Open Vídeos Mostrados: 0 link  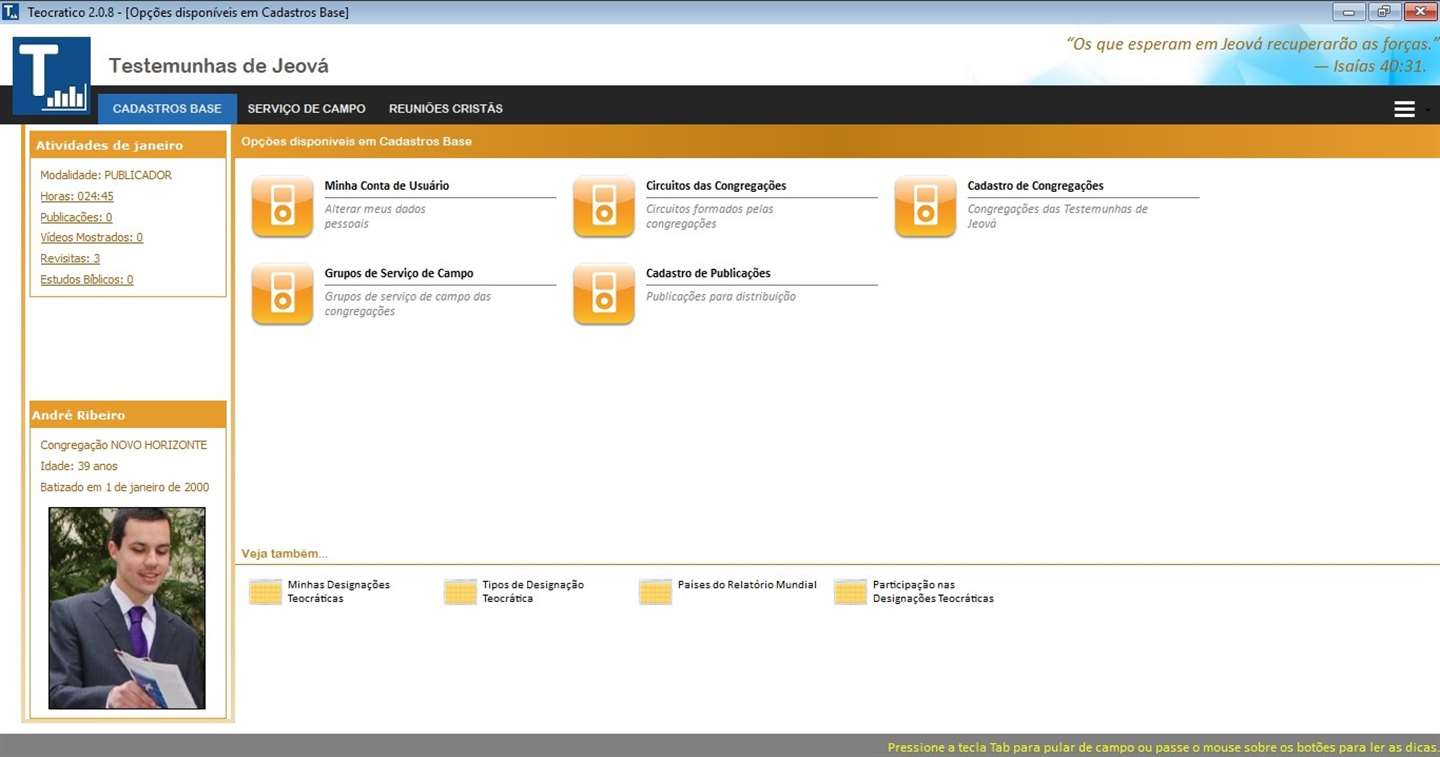coord(91,238)
